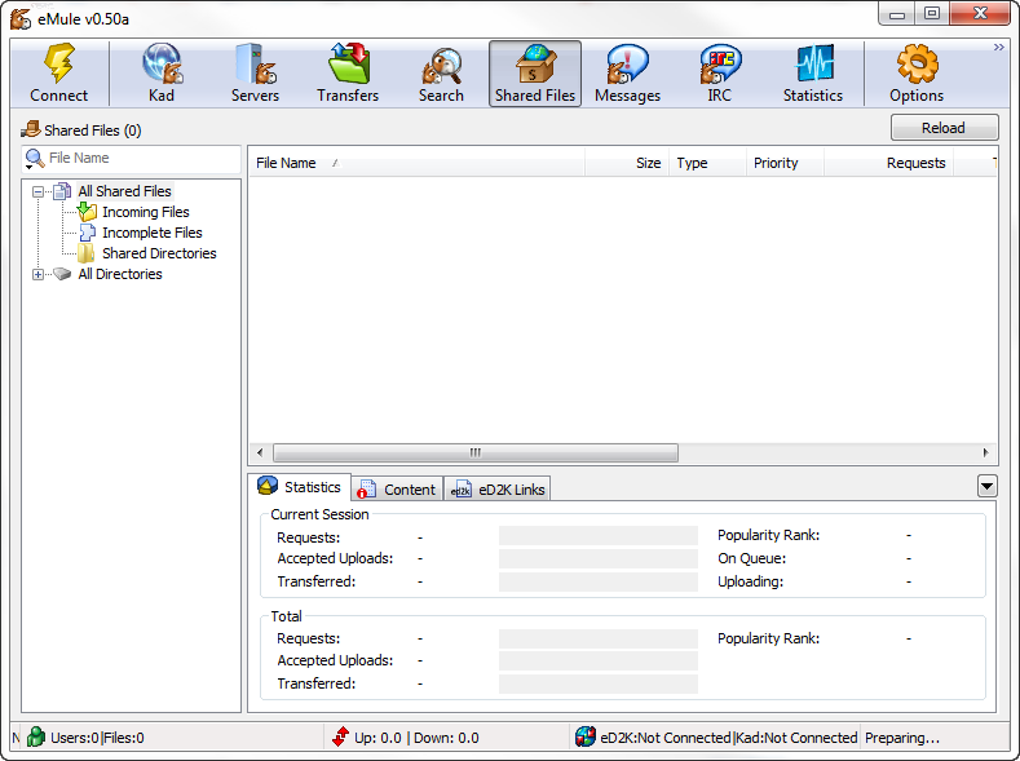Switch to the eD2K Links tab
Screen dimensions: 1020x761
pos(498,489)
